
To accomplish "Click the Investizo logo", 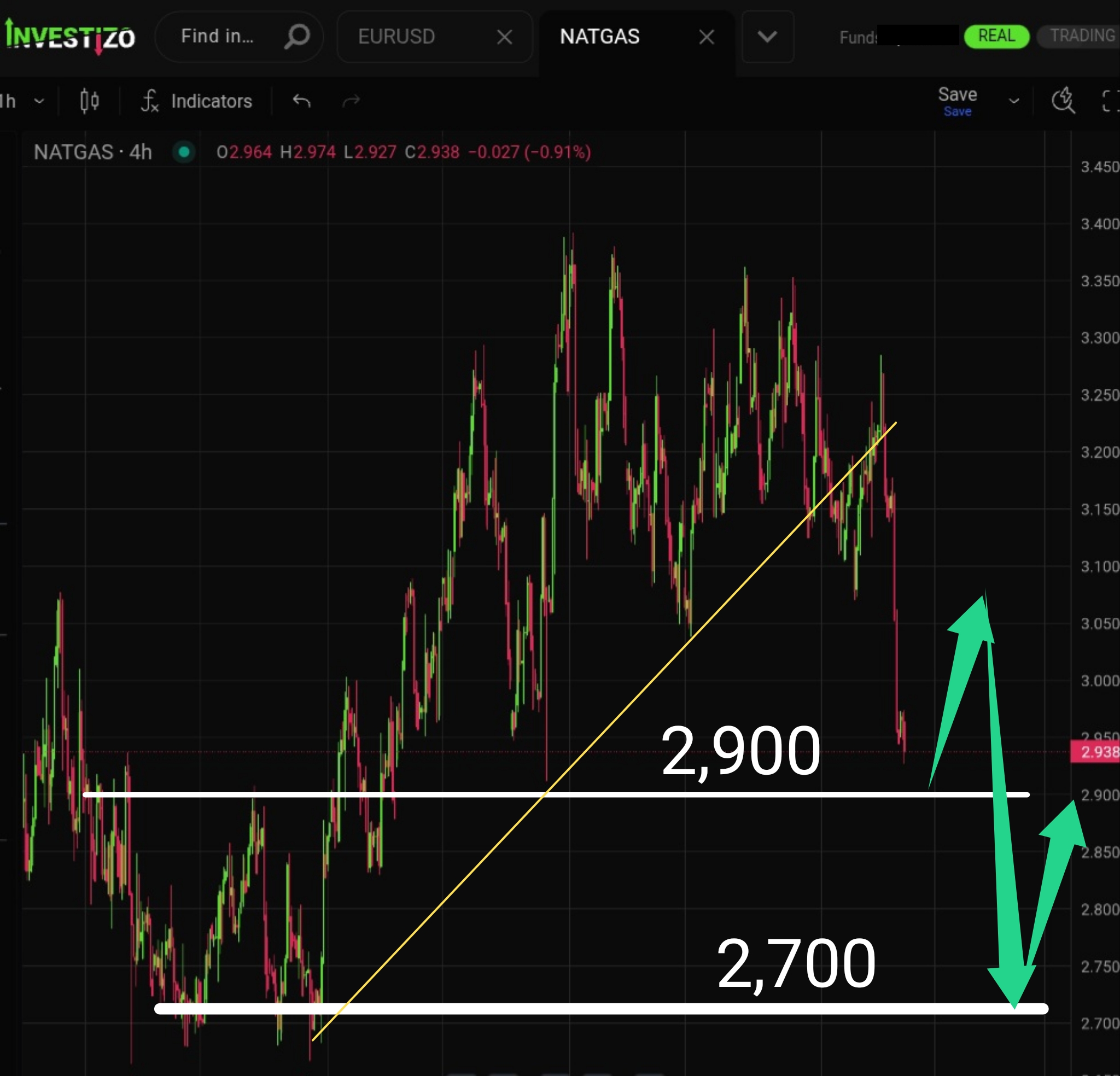I will tap(69, 37).
